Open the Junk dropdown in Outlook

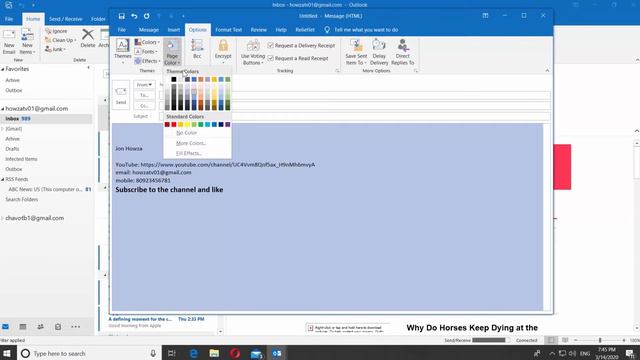(x=56, y=49)
